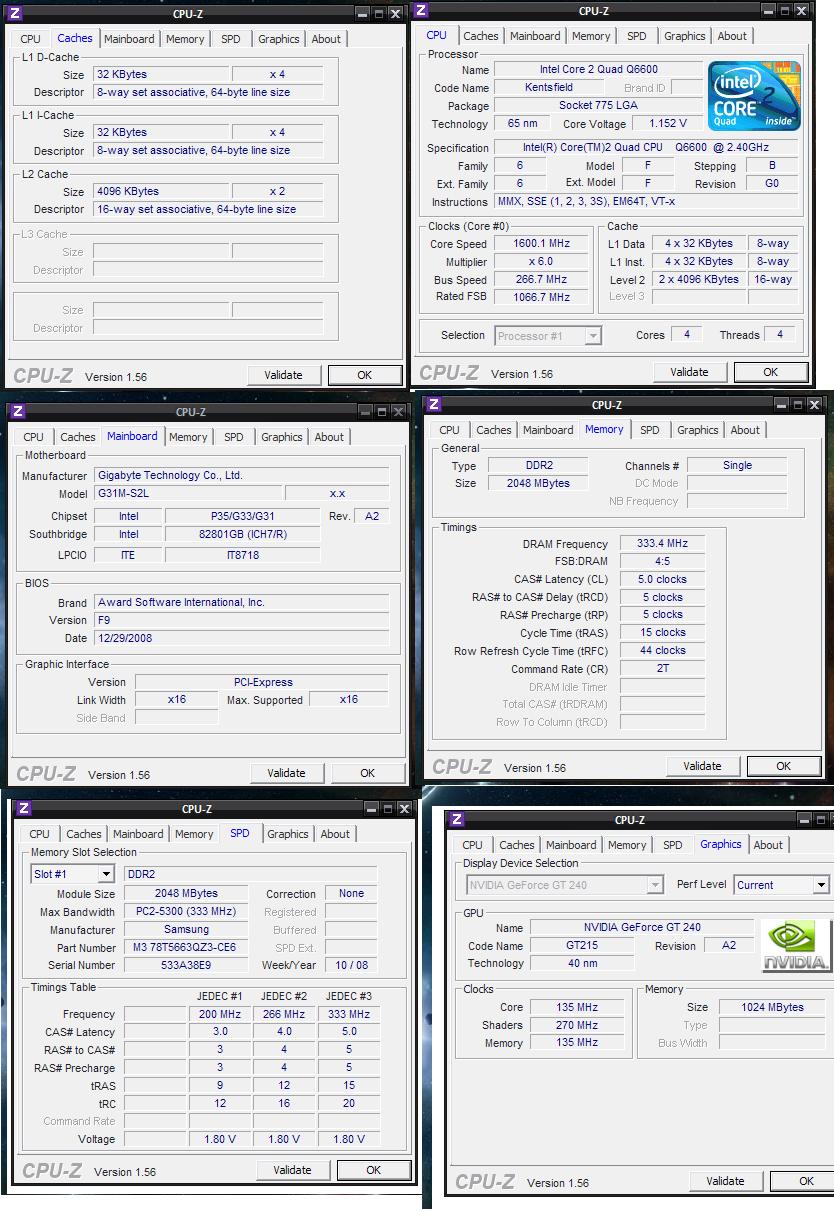This screenshot has height=1211, width=834.
Task: Click the DRAM Frequency 333.4 MHz value
Action: 663,544
